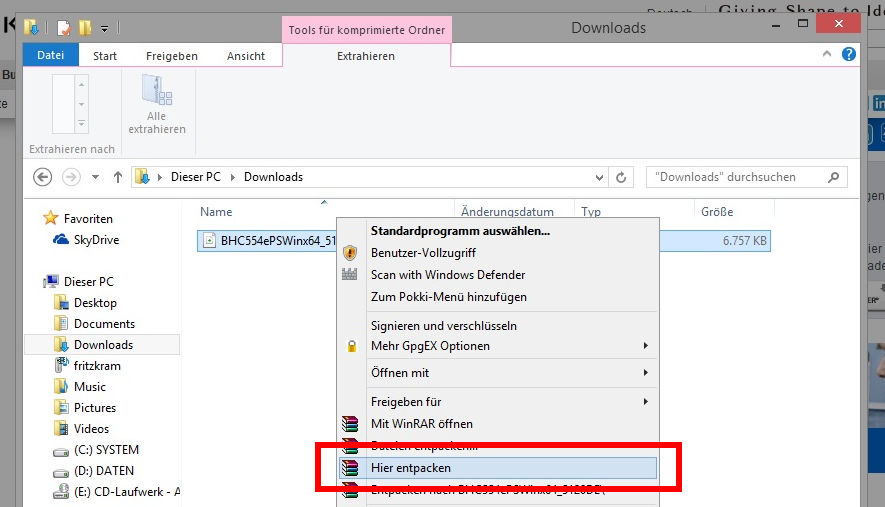Viewport: 885px width, 507px height.
Task: Select the Extrahieren ribbon tab
Action: (x=366, y=56)
